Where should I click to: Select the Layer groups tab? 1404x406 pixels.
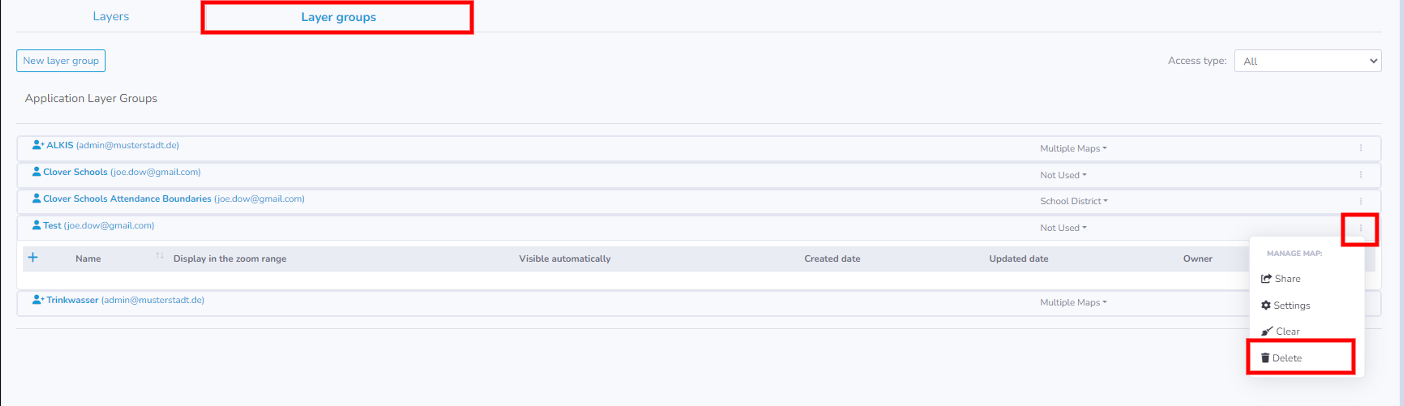338,17
